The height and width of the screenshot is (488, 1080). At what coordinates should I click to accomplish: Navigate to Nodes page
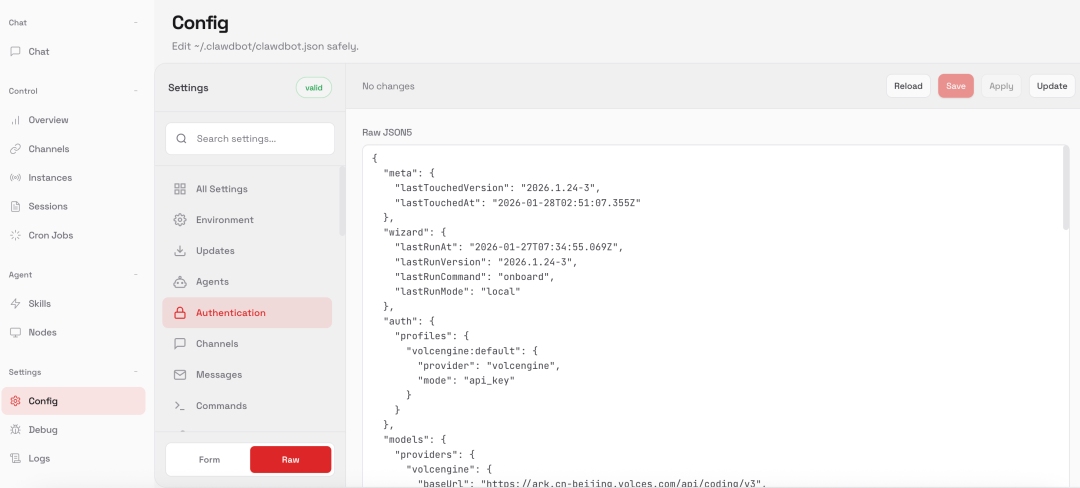pos(73,332)
